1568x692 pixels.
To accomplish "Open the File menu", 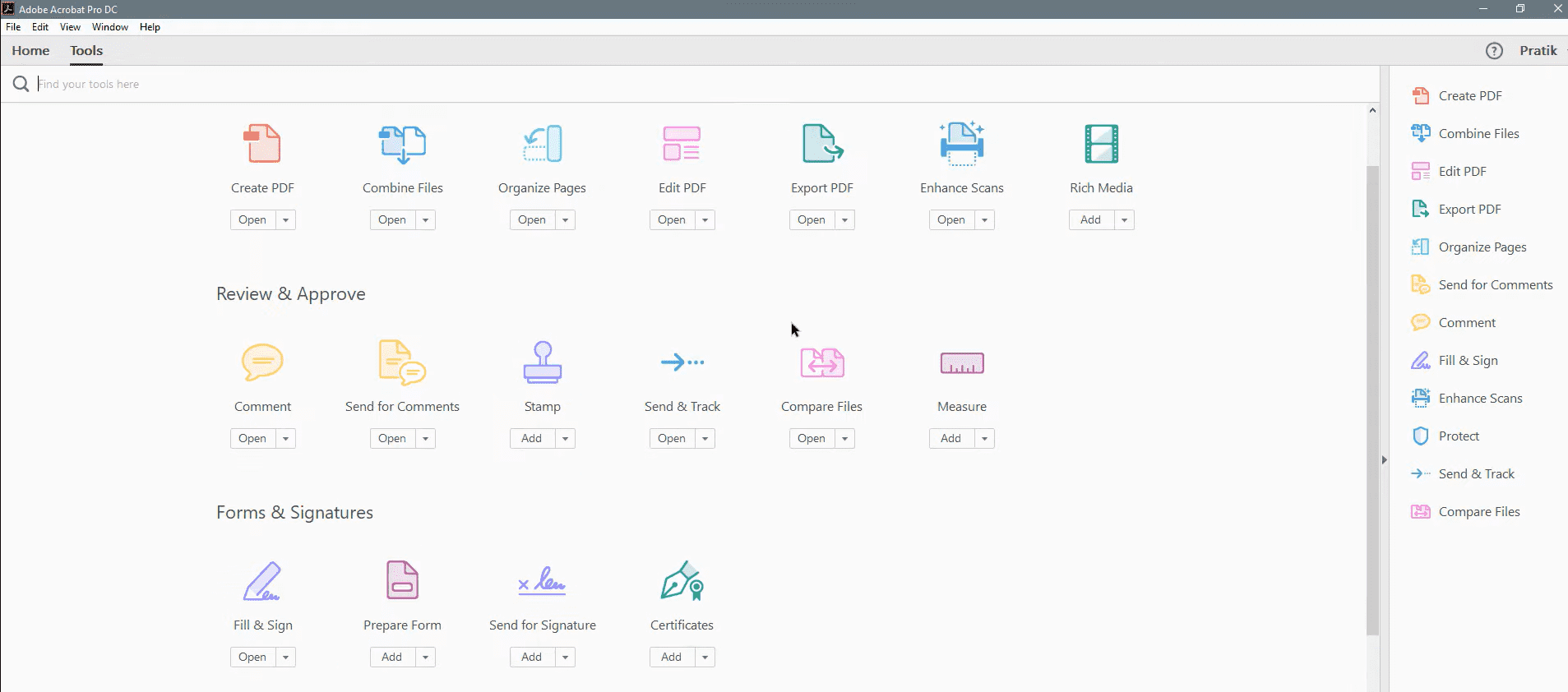I will [13, 27].
